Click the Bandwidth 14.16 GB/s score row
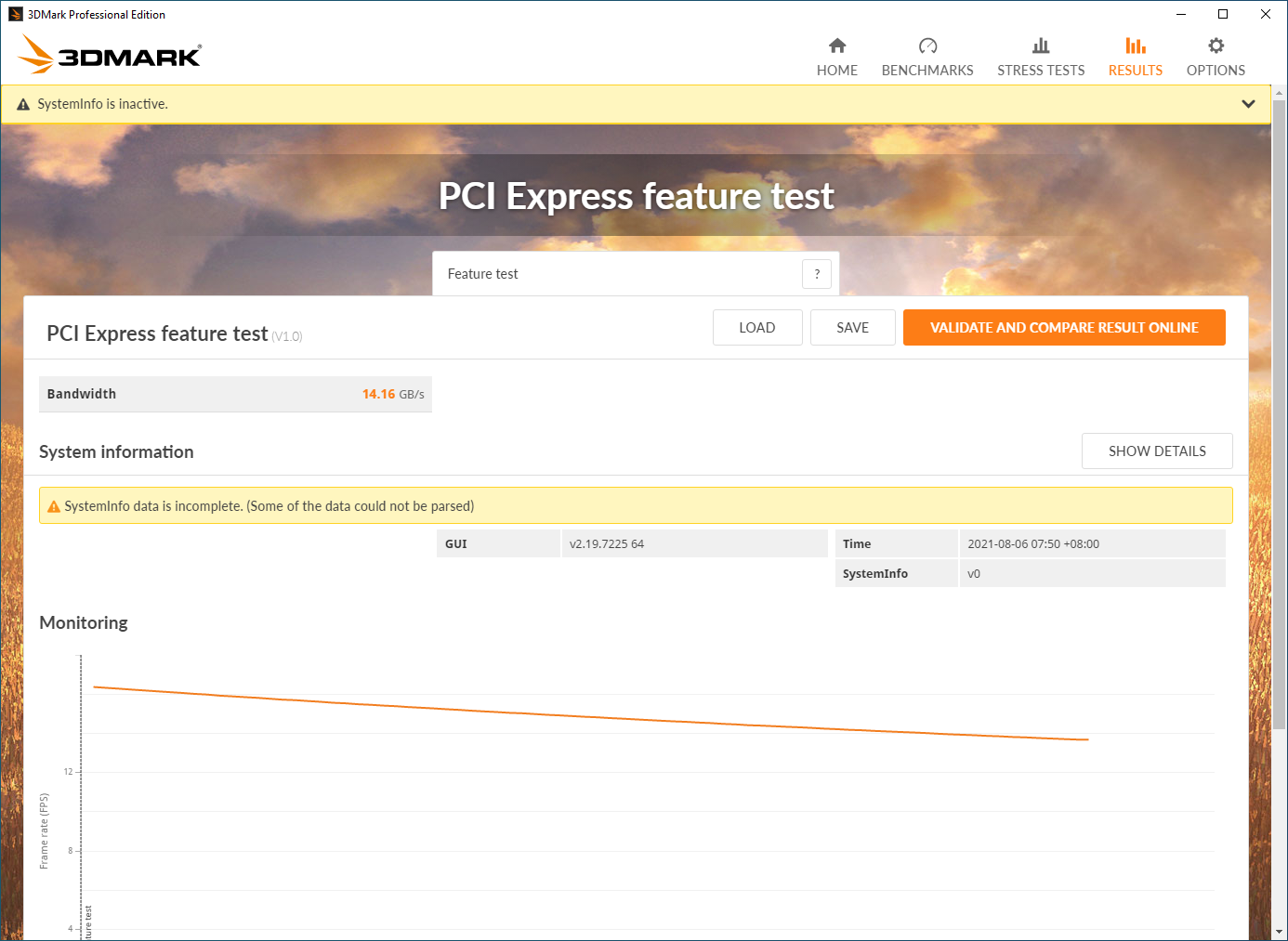This screenshot has width=1288, height=941. 235,394
